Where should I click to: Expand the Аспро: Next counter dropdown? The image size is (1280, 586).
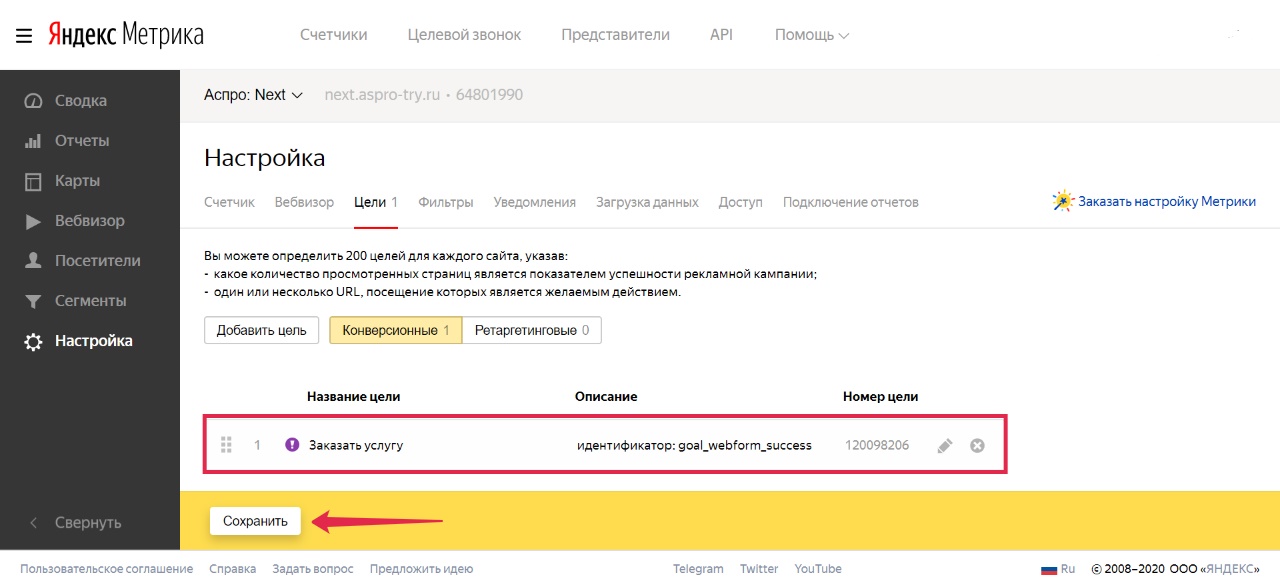253,95
